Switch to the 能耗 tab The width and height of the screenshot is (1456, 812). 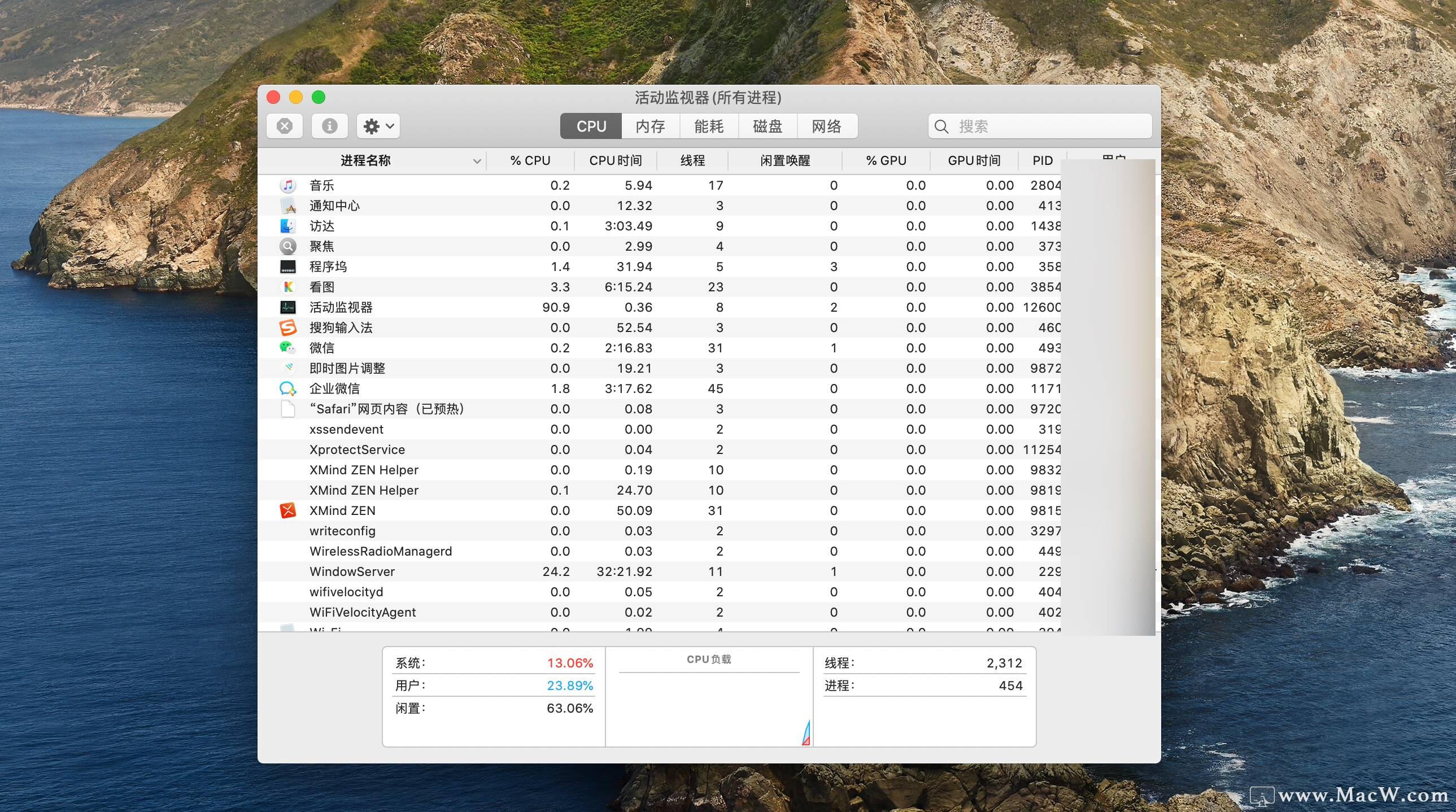[x=709, y=126]
